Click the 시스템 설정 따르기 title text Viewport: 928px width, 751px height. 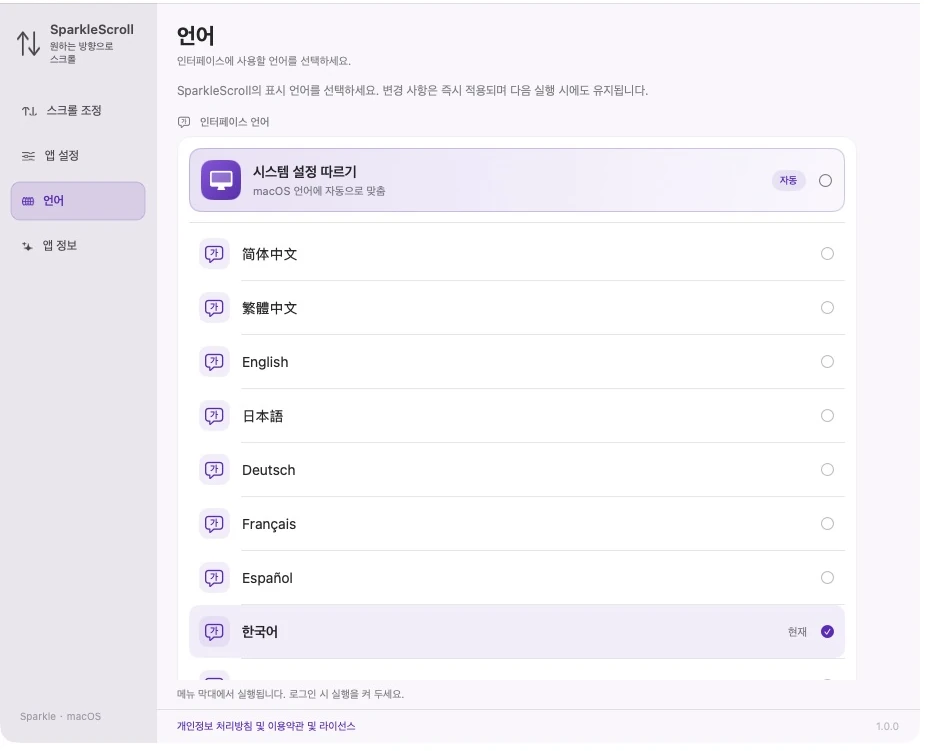[305, 172]
